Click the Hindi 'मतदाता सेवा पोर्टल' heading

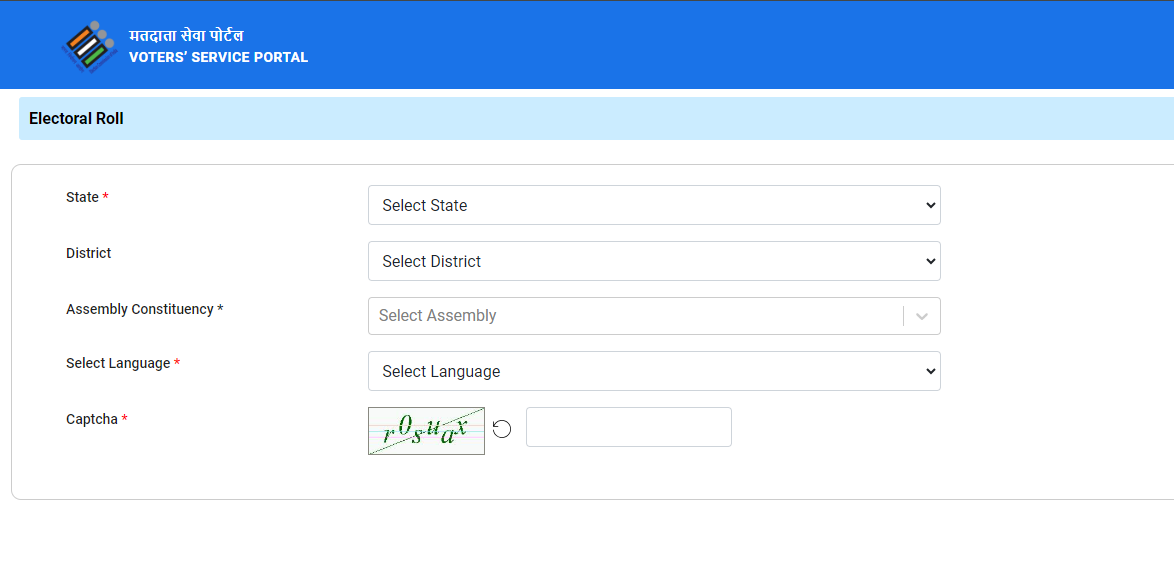(x=186, y=35)
